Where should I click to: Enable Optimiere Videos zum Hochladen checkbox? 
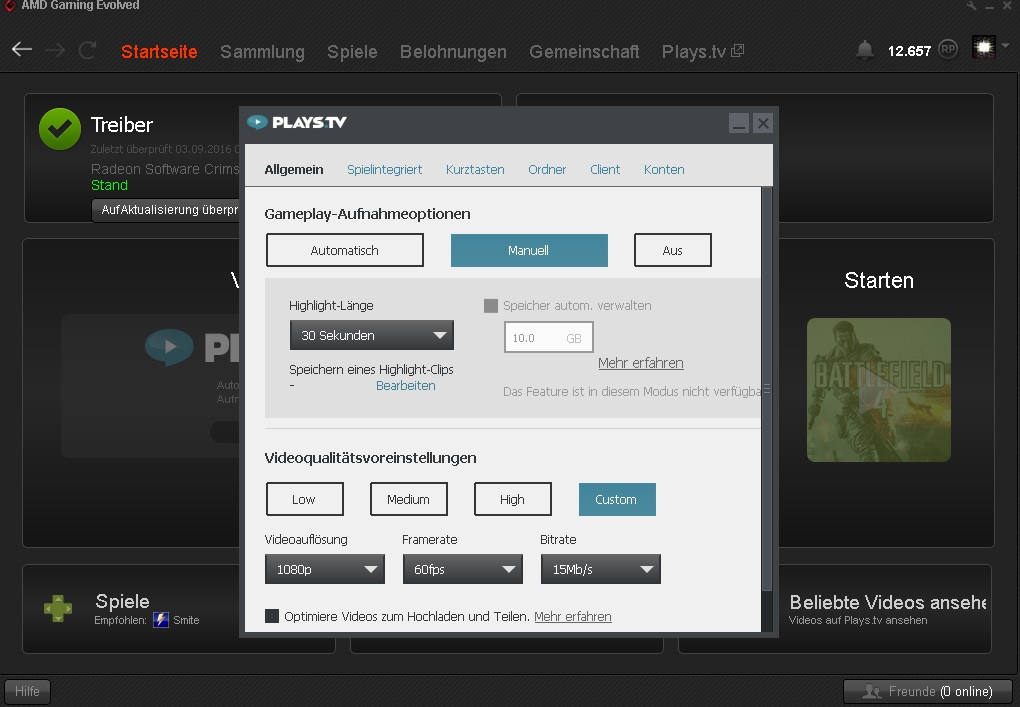pos(272,616)
